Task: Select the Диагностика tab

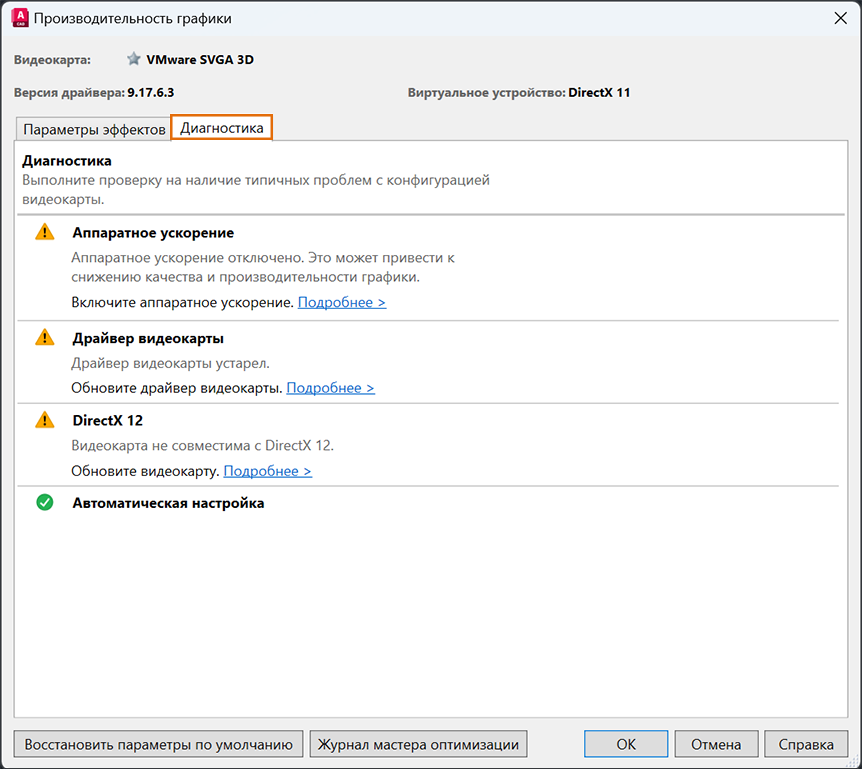Action: coord(222,128)
